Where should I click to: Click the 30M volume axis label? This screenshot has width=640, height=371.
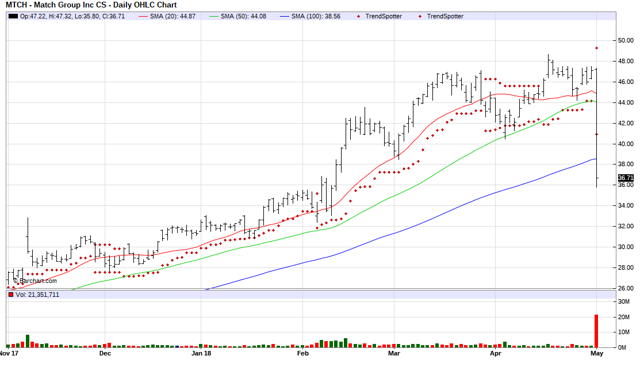click(624, 302)
